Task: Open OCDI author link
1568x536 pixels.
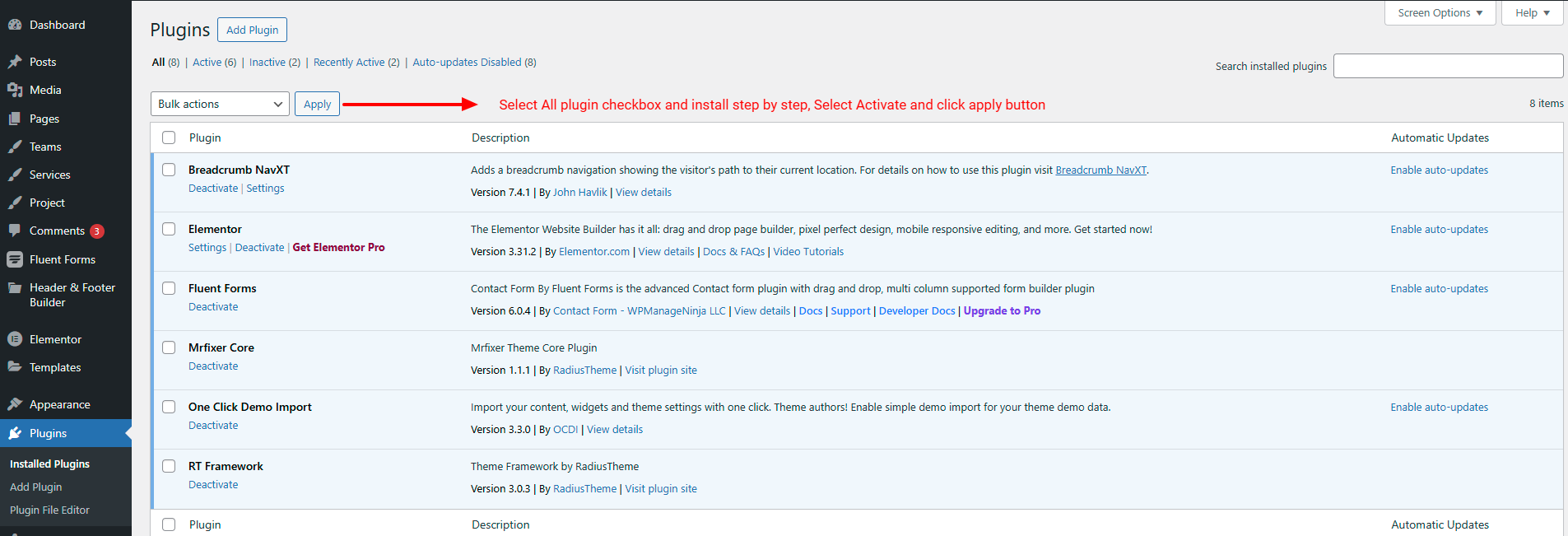Action: tap(565, 429)
